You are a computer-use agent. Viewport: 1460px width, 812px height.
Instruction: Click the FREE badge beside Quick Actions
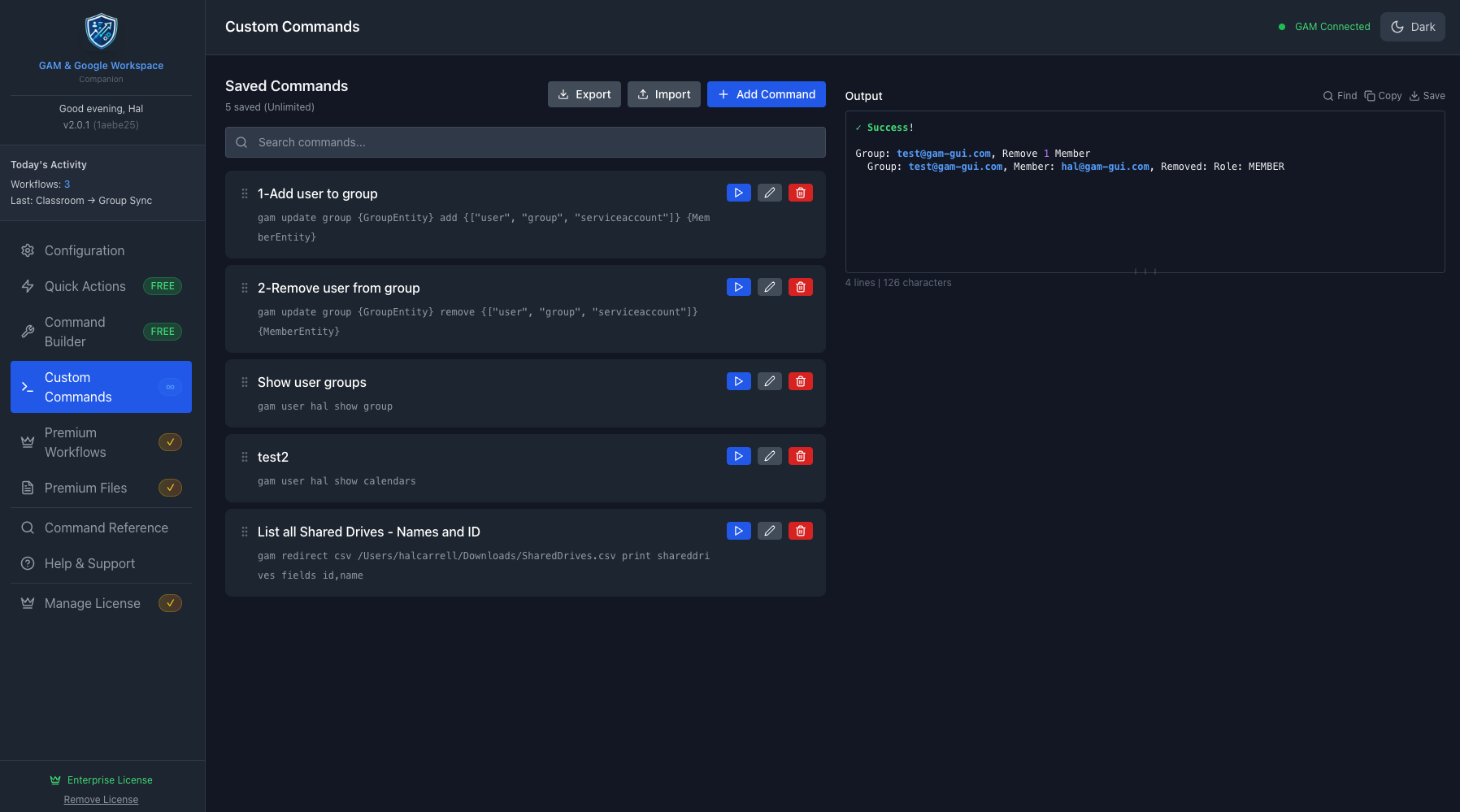[163, 286]
